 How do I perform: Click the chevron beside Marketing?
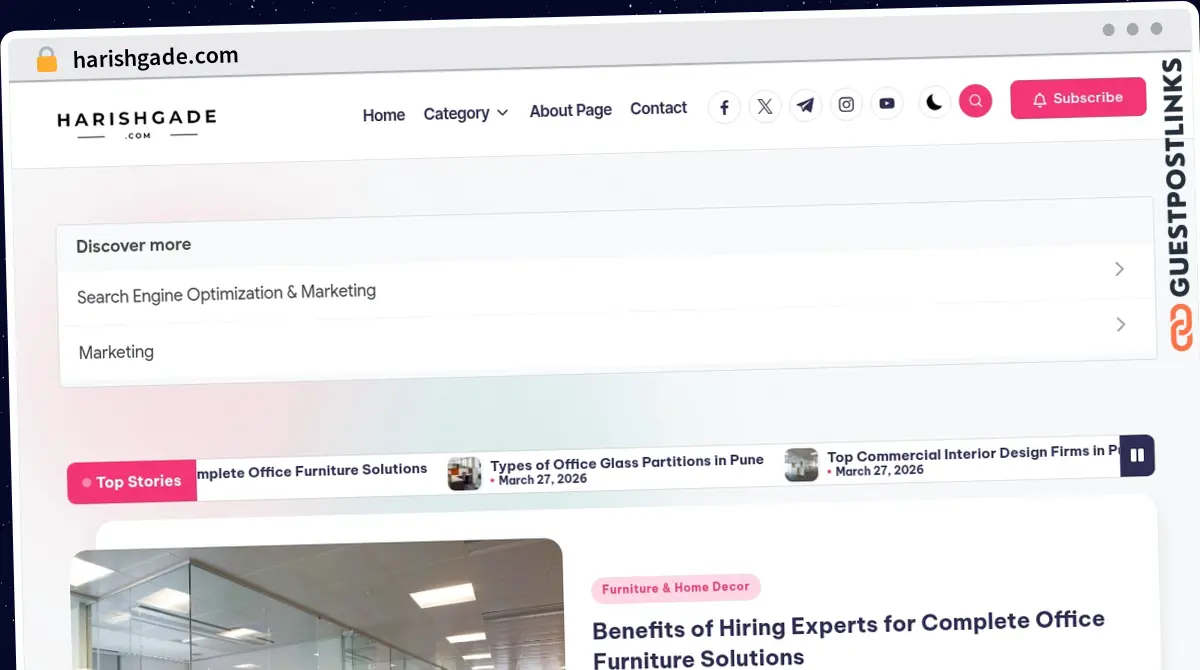click(x=1121, y=325)
